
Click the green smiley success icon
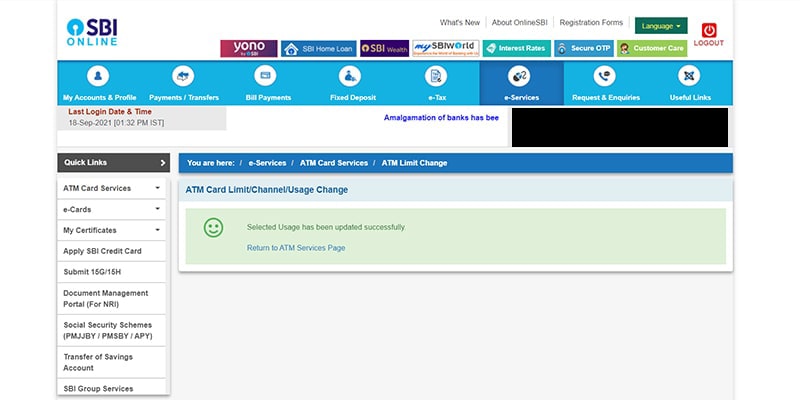pyautogui.click(x=213, y=228)
